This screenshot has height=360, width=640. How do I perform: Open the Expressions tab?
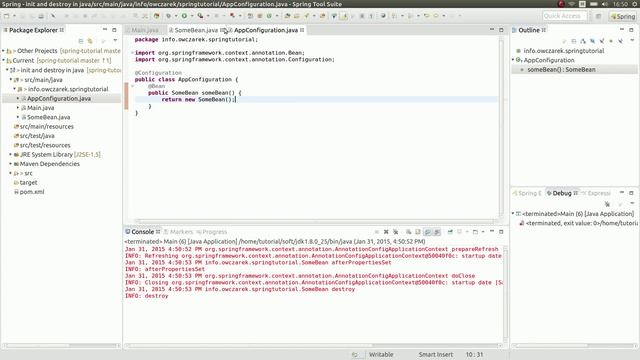coord(596,193)
